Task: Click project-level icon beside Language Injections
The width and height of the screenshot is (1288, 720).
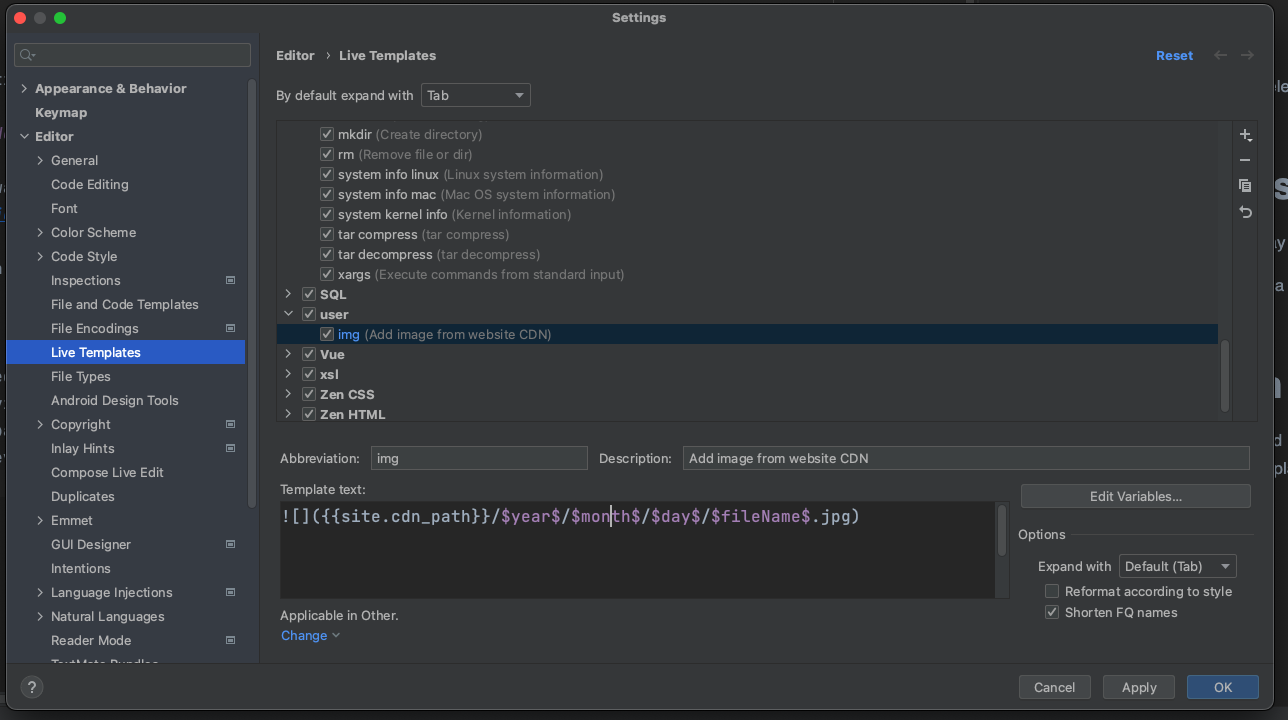Action: 230,592
